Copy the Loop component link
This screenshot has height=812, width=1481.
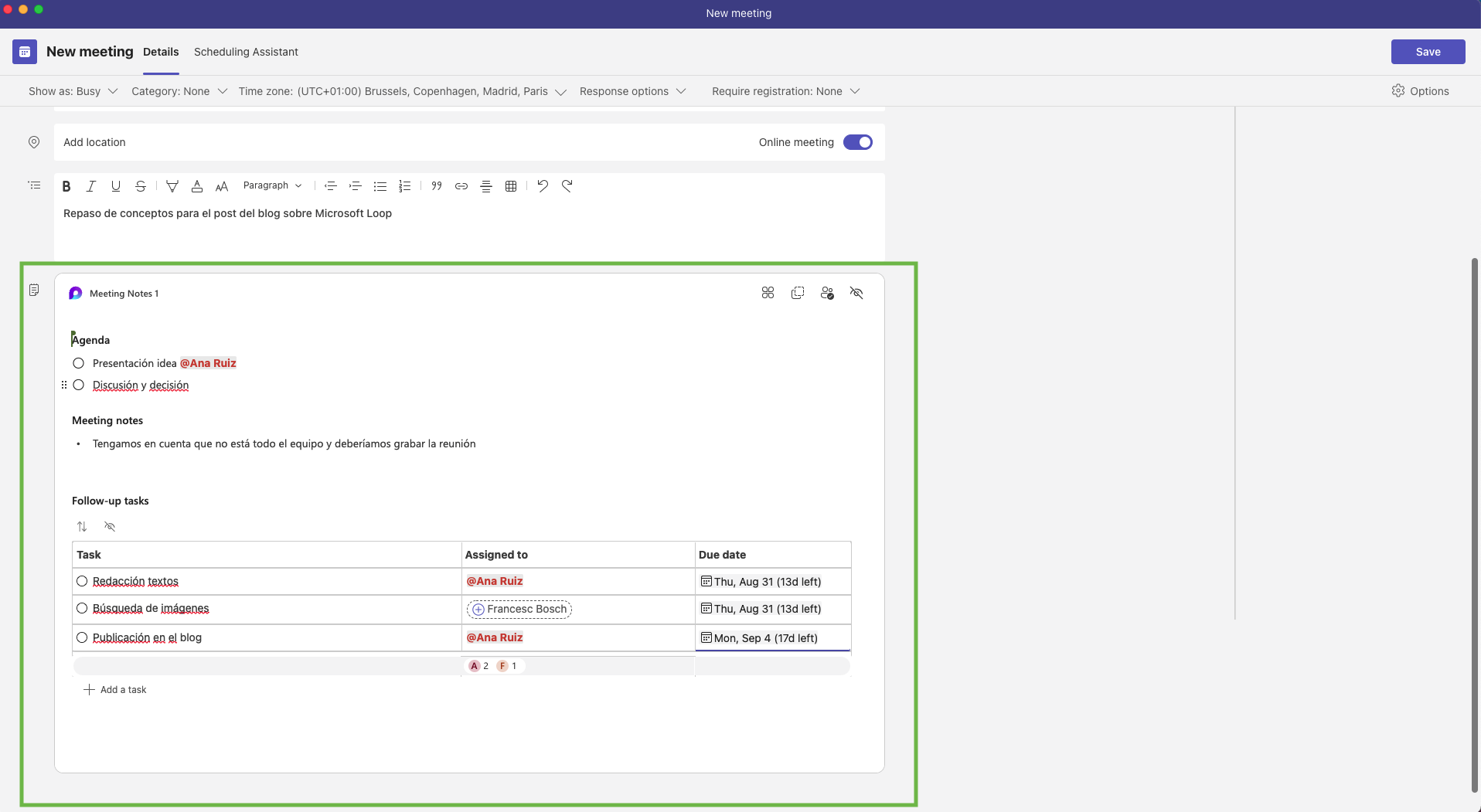coord(798,293)
